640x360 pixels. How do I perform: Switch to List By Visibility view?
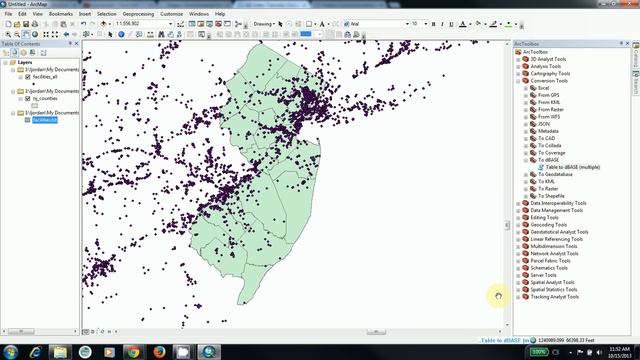tap(24, 53)
